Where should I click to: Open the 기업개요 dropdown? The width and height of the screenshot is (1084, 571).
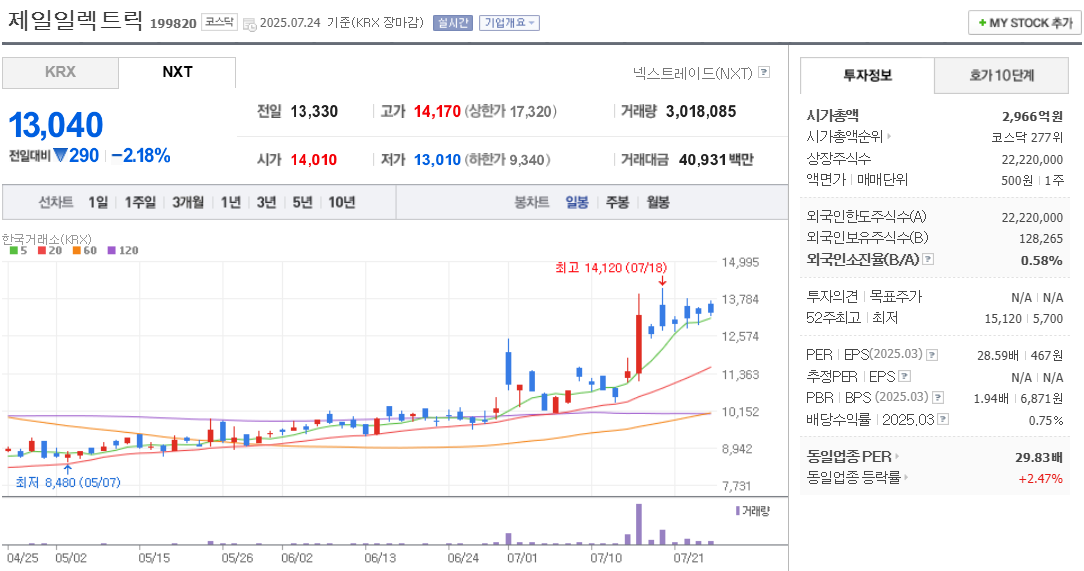[510, 23]
